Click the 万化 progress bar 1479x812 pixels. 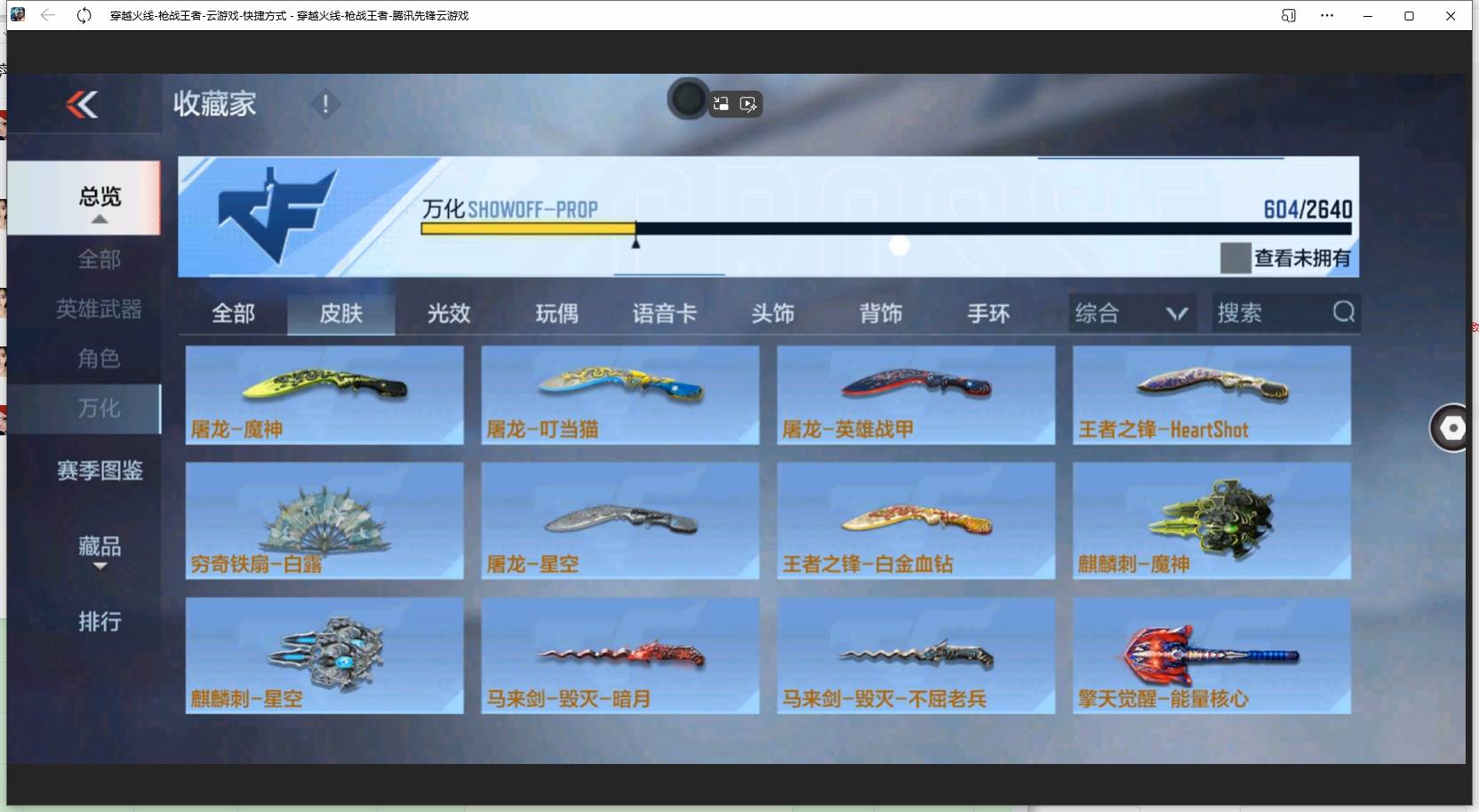click(x=886, y=228)
